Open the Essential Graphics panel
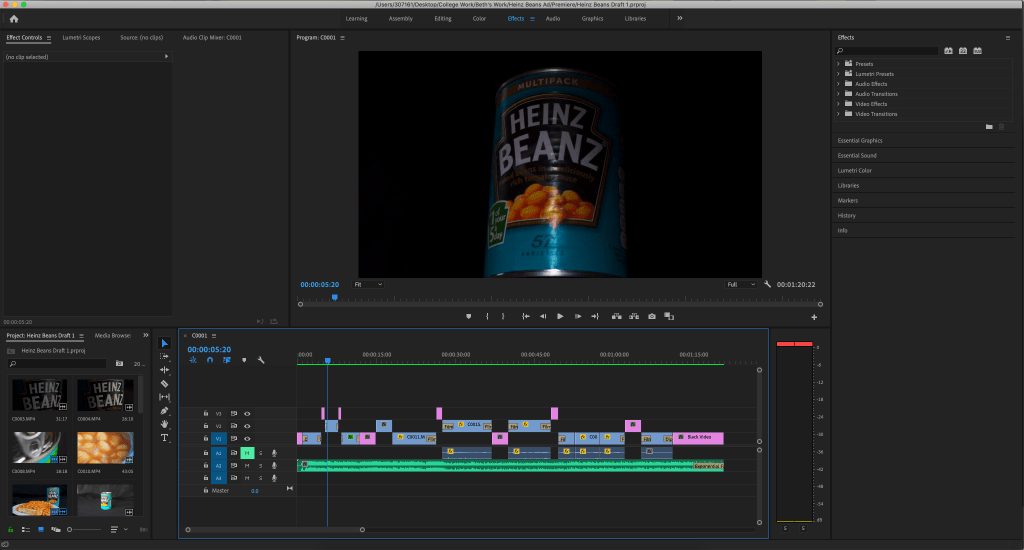 click(860, 141)
